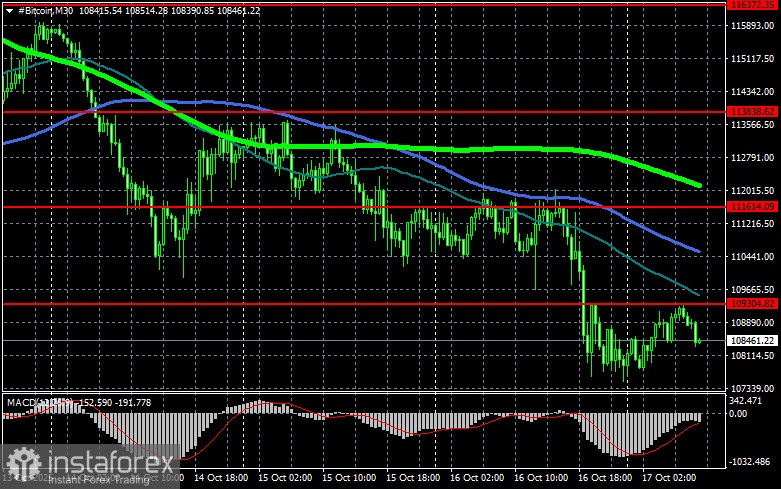Select the 112791.00 price scale value
The image size is (781, 489).
(x=752, y=157)
